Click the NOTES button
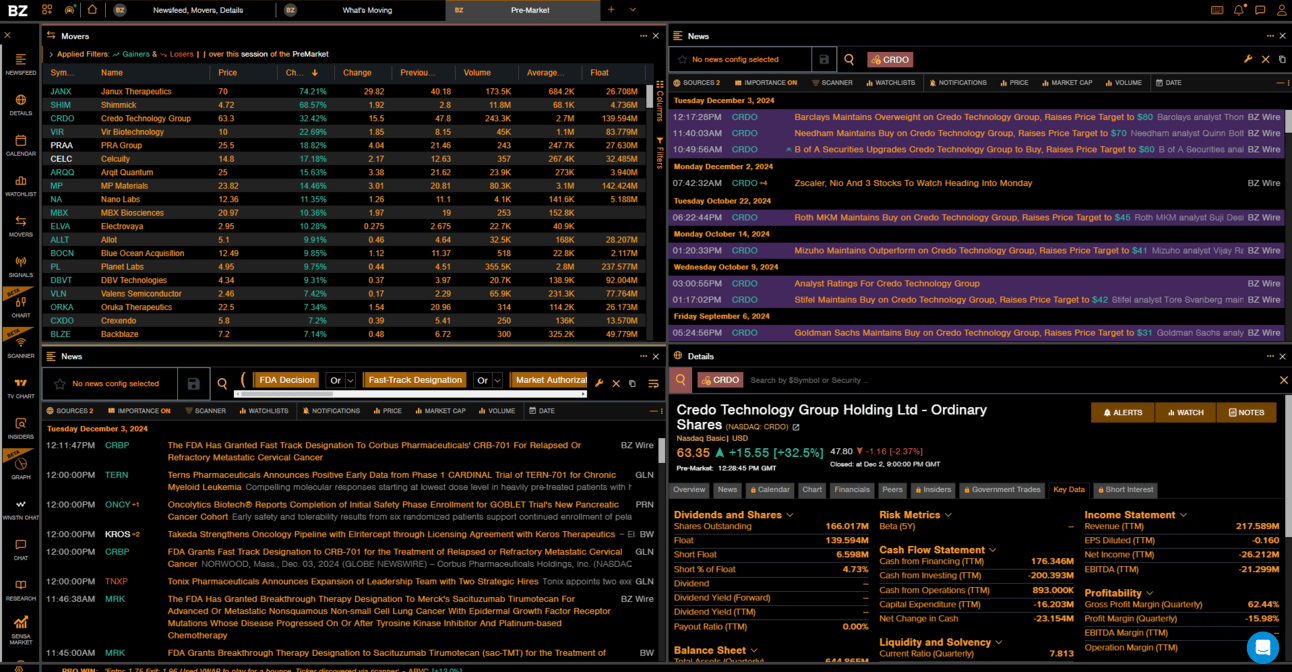 (1246, 412)
